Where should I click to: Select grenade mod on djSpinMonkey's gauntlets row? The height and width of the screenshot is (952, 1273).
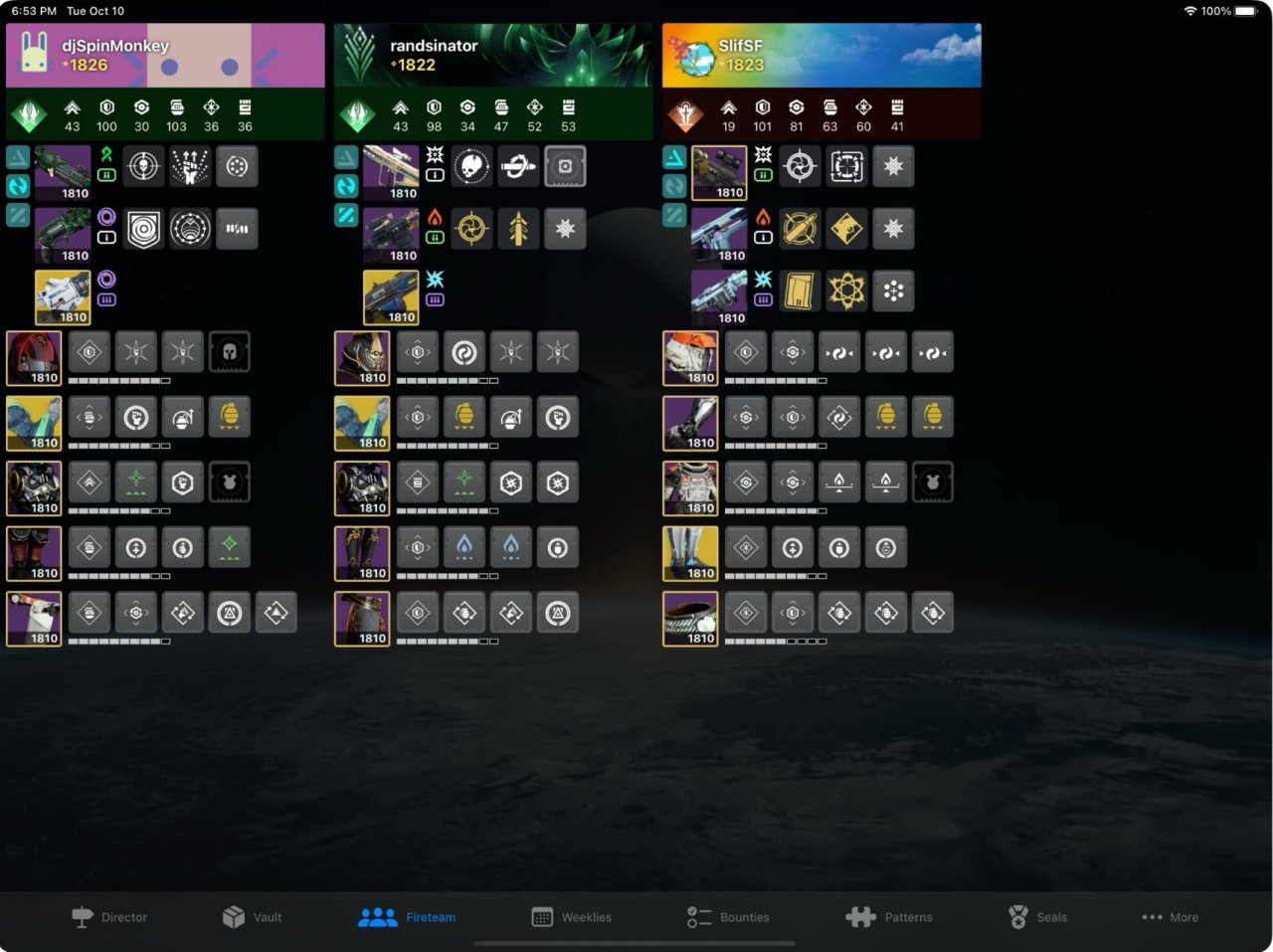coord(230,417)
